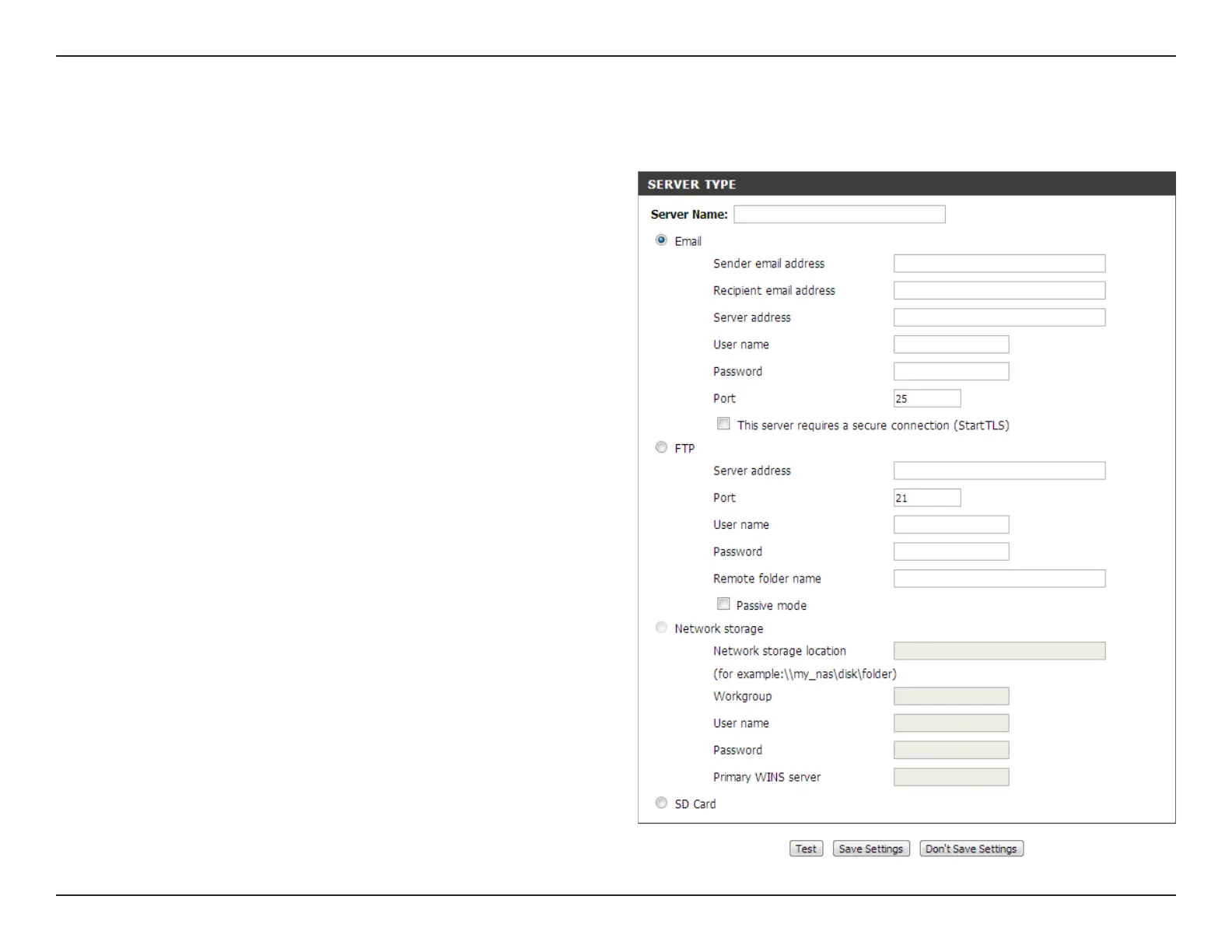The width and height of the screenshot is (1232, 952).
Task: Click the "Server Name:" label
Action: [x=689, y=214]
